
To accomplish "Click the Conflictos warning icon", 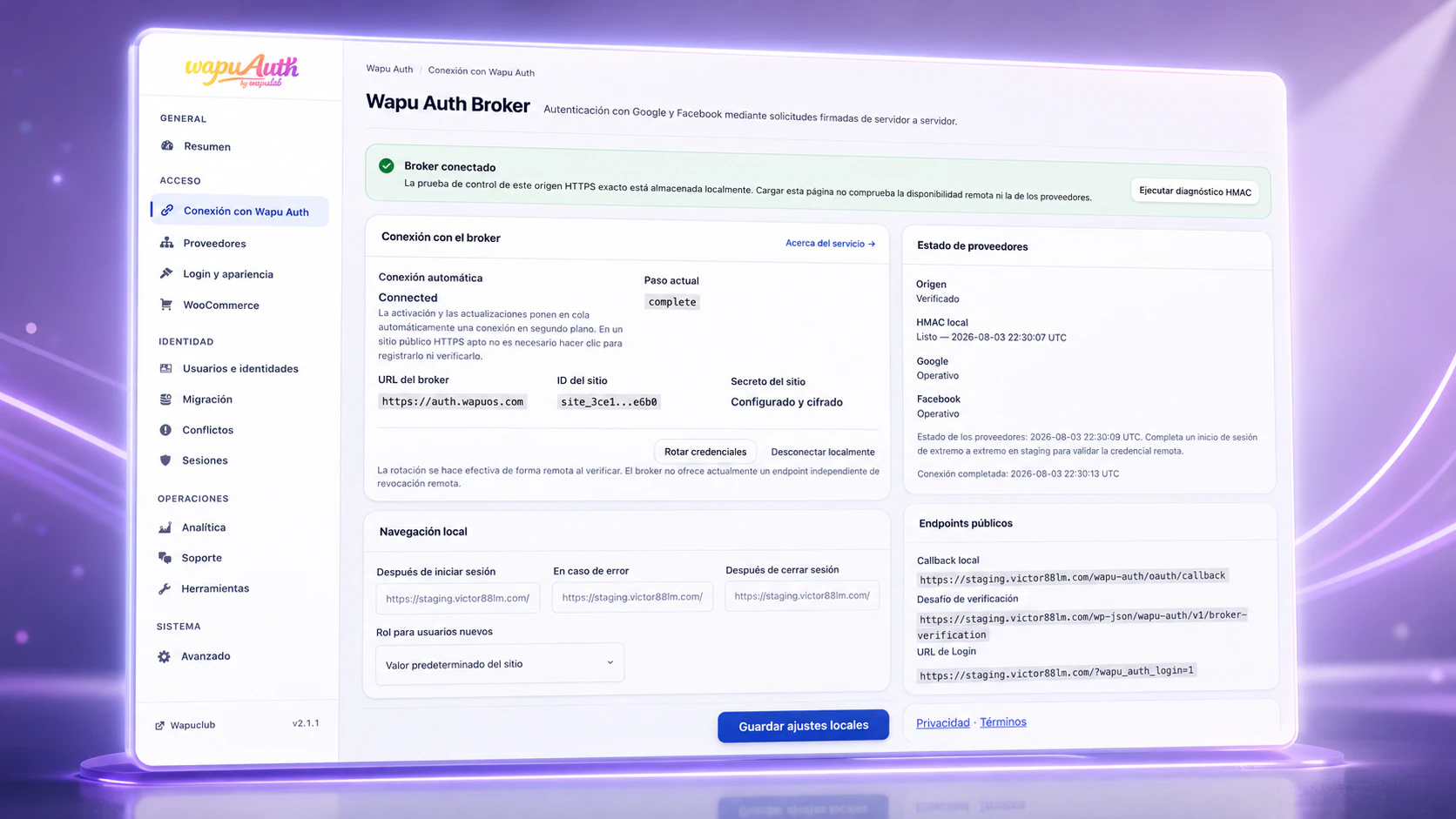I will tap(165, 429).
